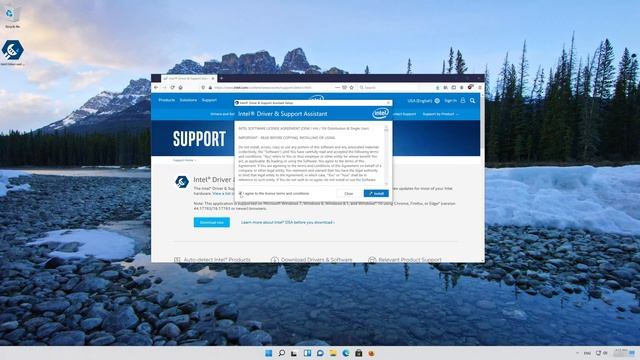Click the Firefox home button

pos(181,87)
